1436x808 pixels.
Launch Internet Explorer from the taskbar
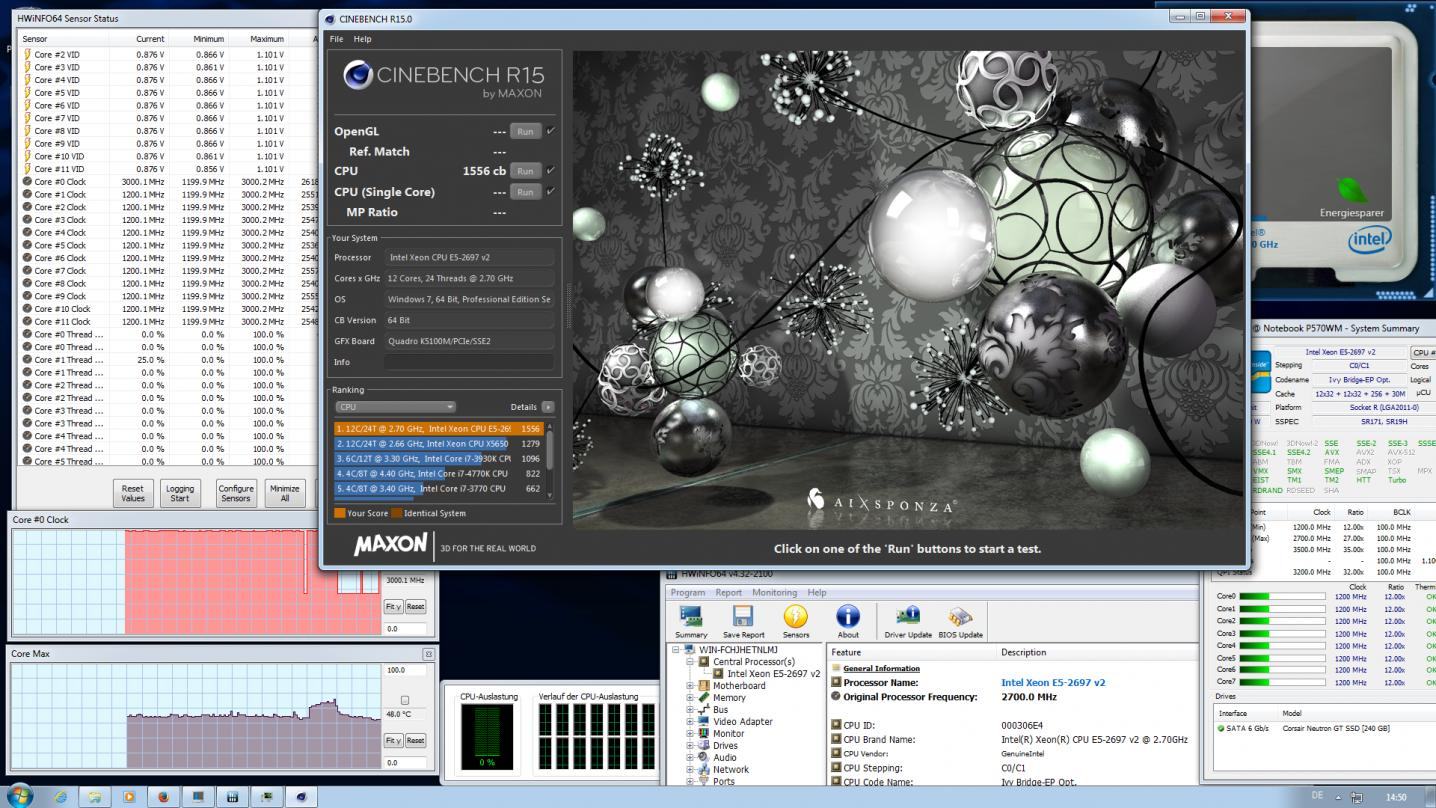point(60,797)
